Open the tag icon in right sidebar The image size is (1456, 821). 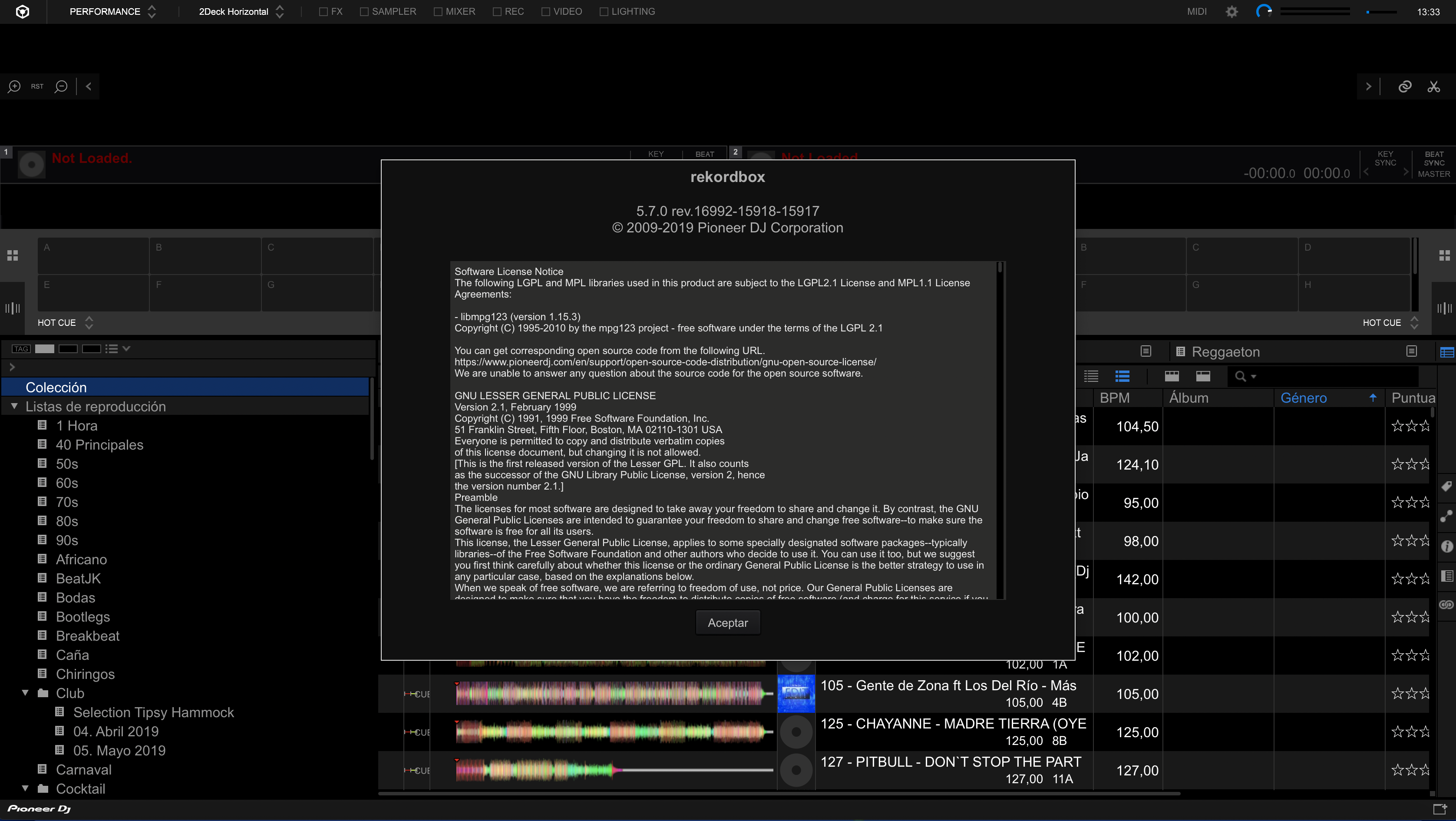point(1446,487)
